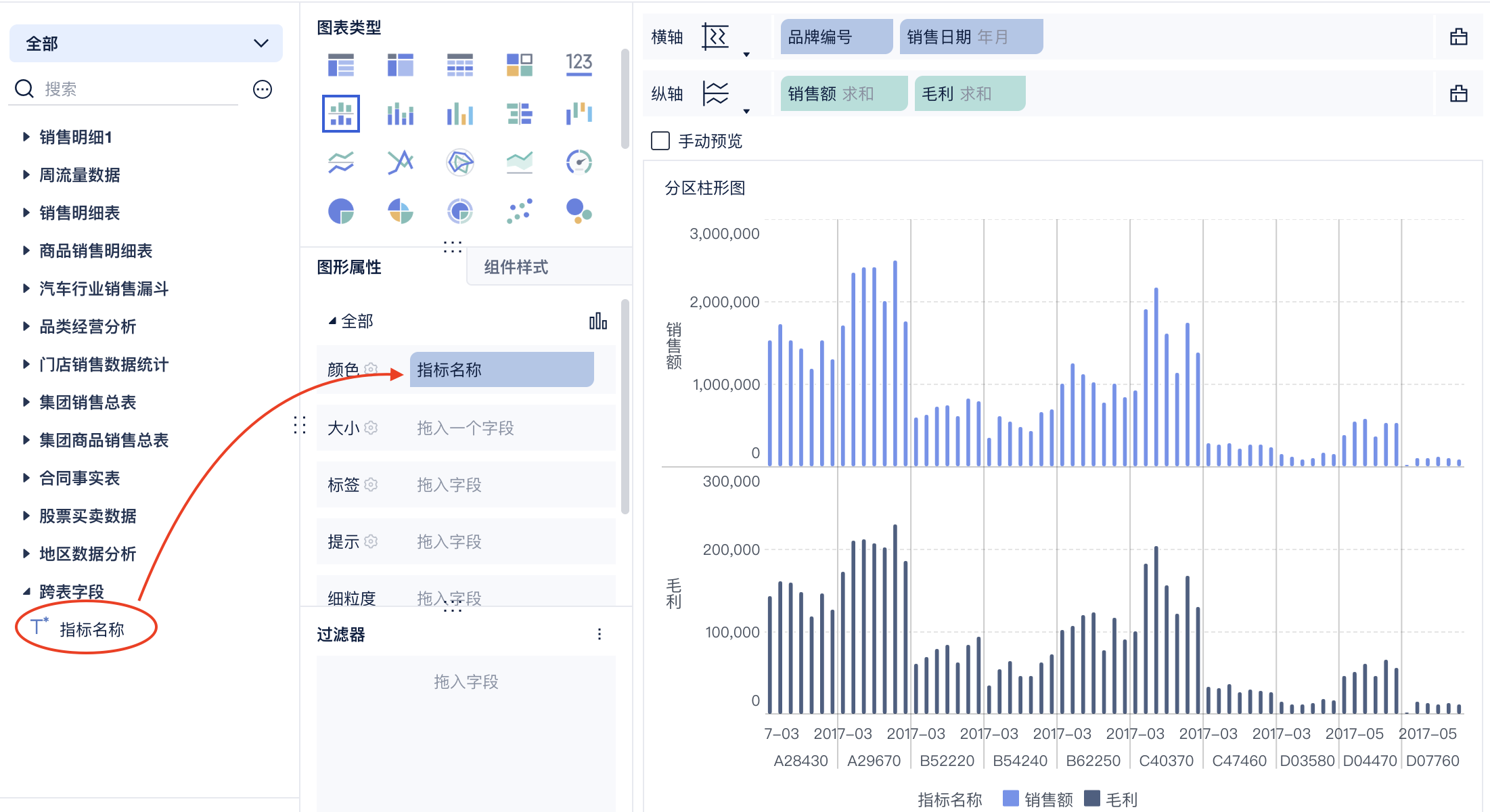Enable the 手动预览 checkbox
1490x812 pixels.
(x=660, y=141)
